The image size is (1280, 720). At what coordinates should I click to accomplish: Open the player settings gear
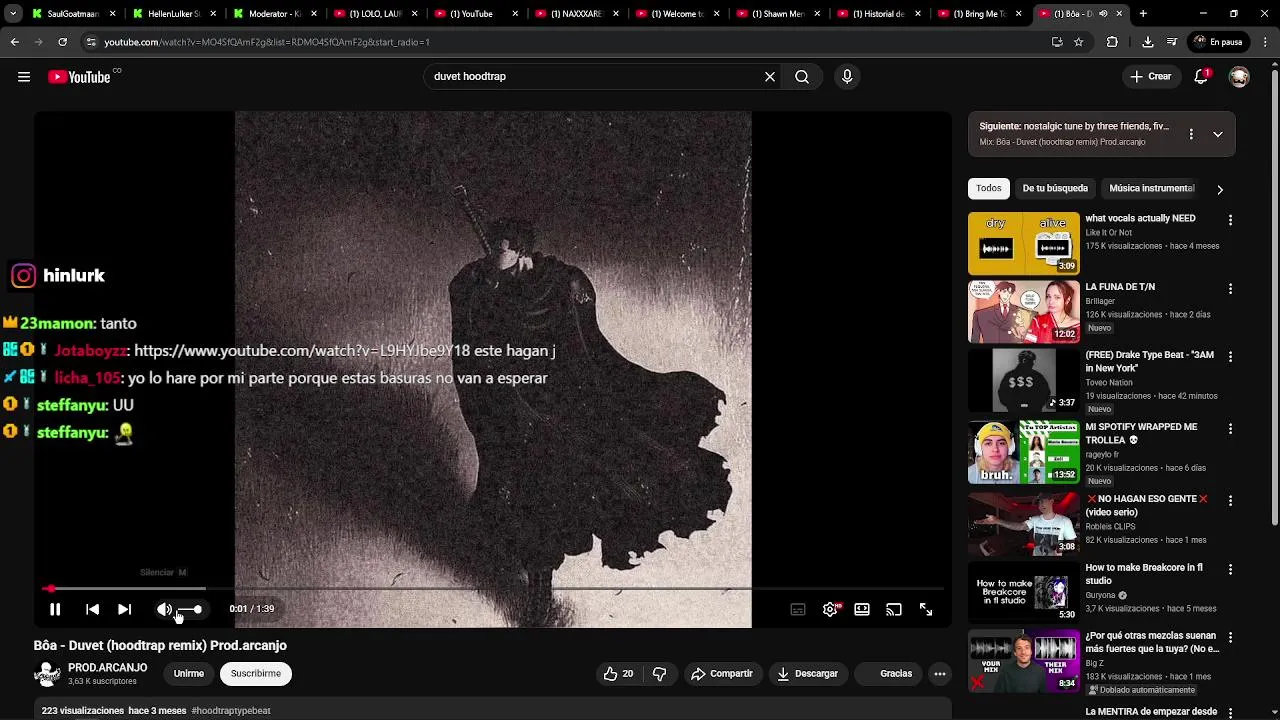[x=830, y=609]
